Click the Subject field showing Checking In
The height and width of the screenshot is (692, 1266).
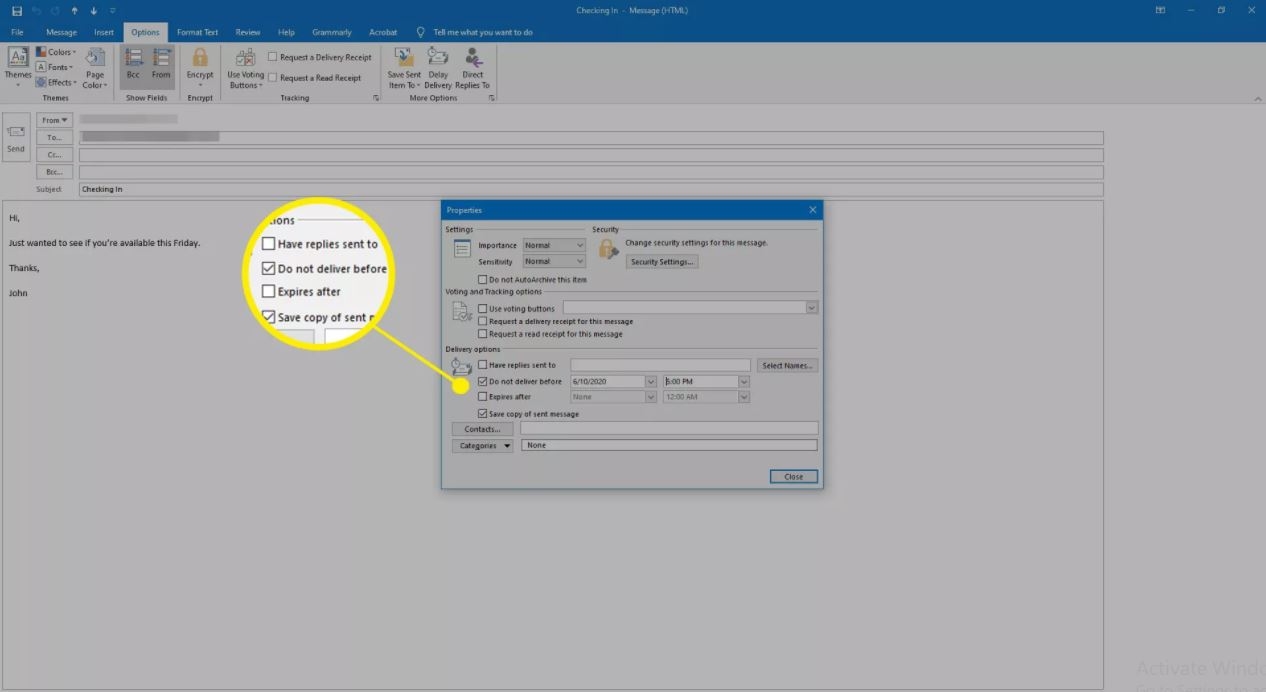point(591,189)
